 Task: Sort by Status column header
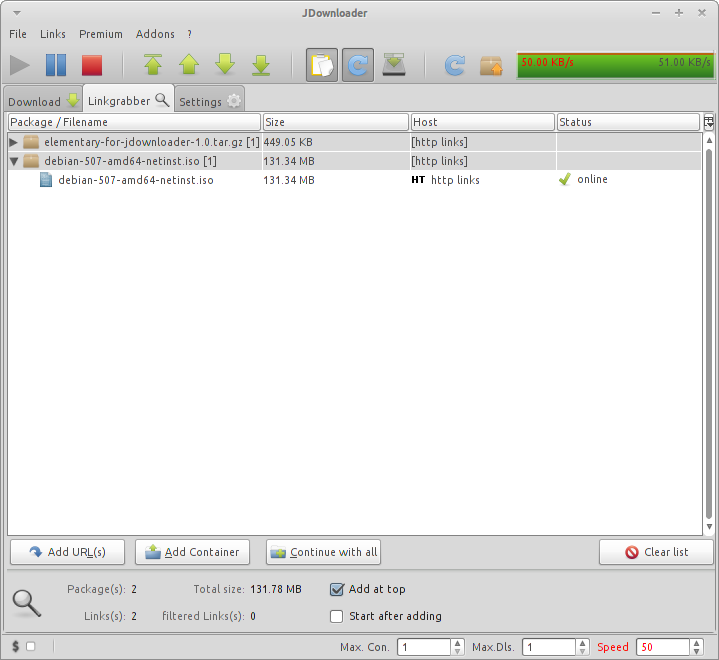click(628, 122)
